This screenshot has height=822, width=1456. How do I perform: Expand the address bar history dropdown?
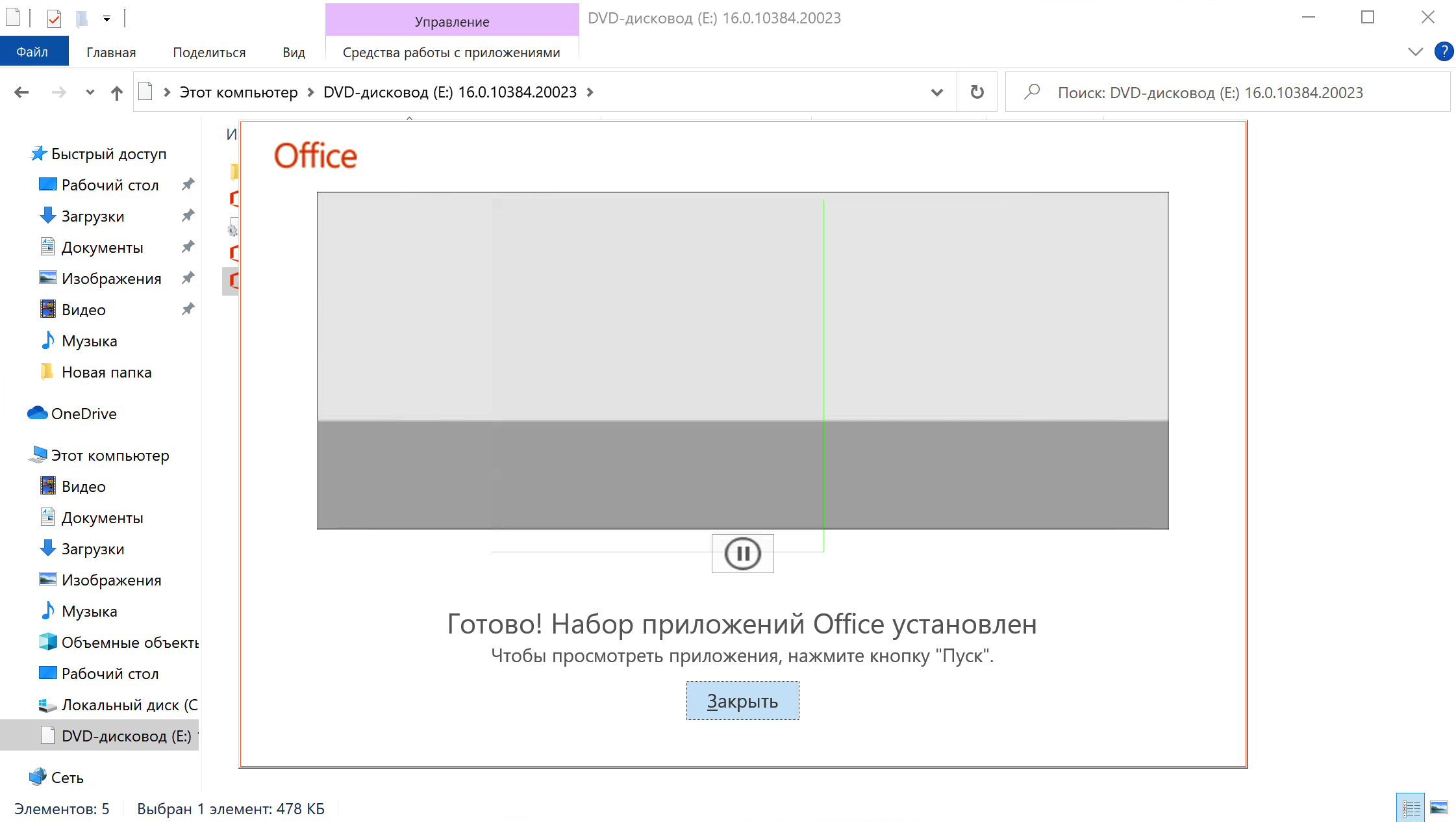coord(936,92)
